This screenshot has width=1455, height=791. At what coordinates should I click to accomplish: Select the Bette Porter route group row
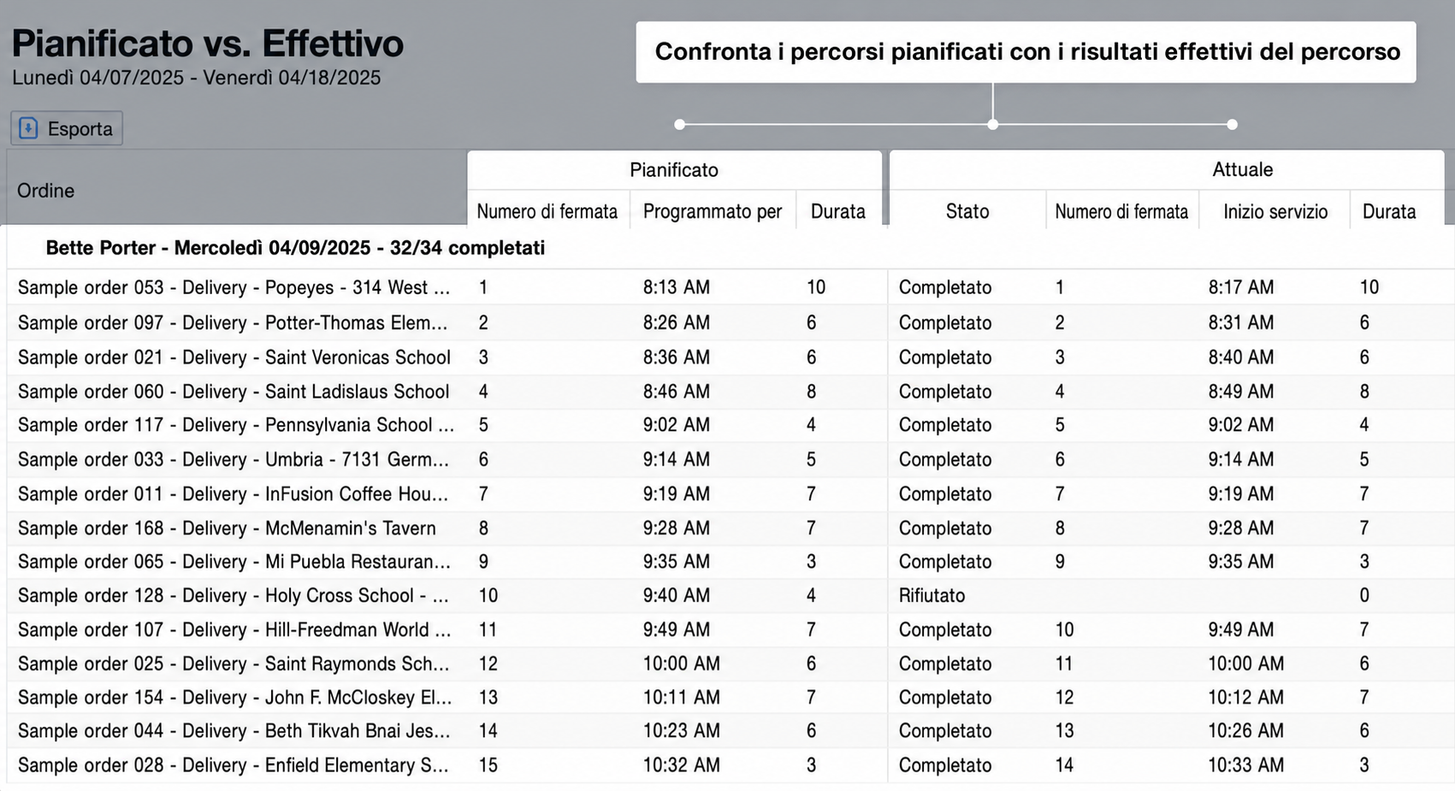coord(727,248)
